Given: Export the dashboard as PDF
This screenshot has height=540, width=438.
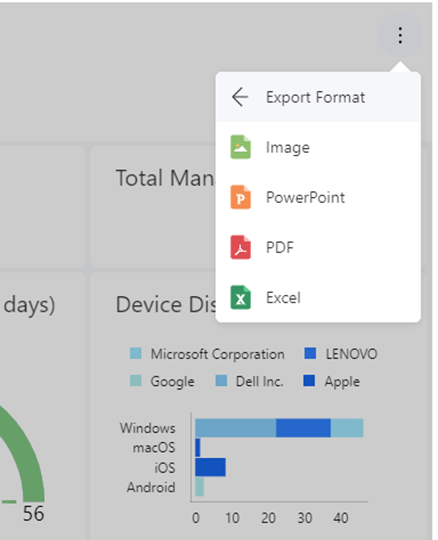Looking at the screenshot, I should tap(318, 247).
